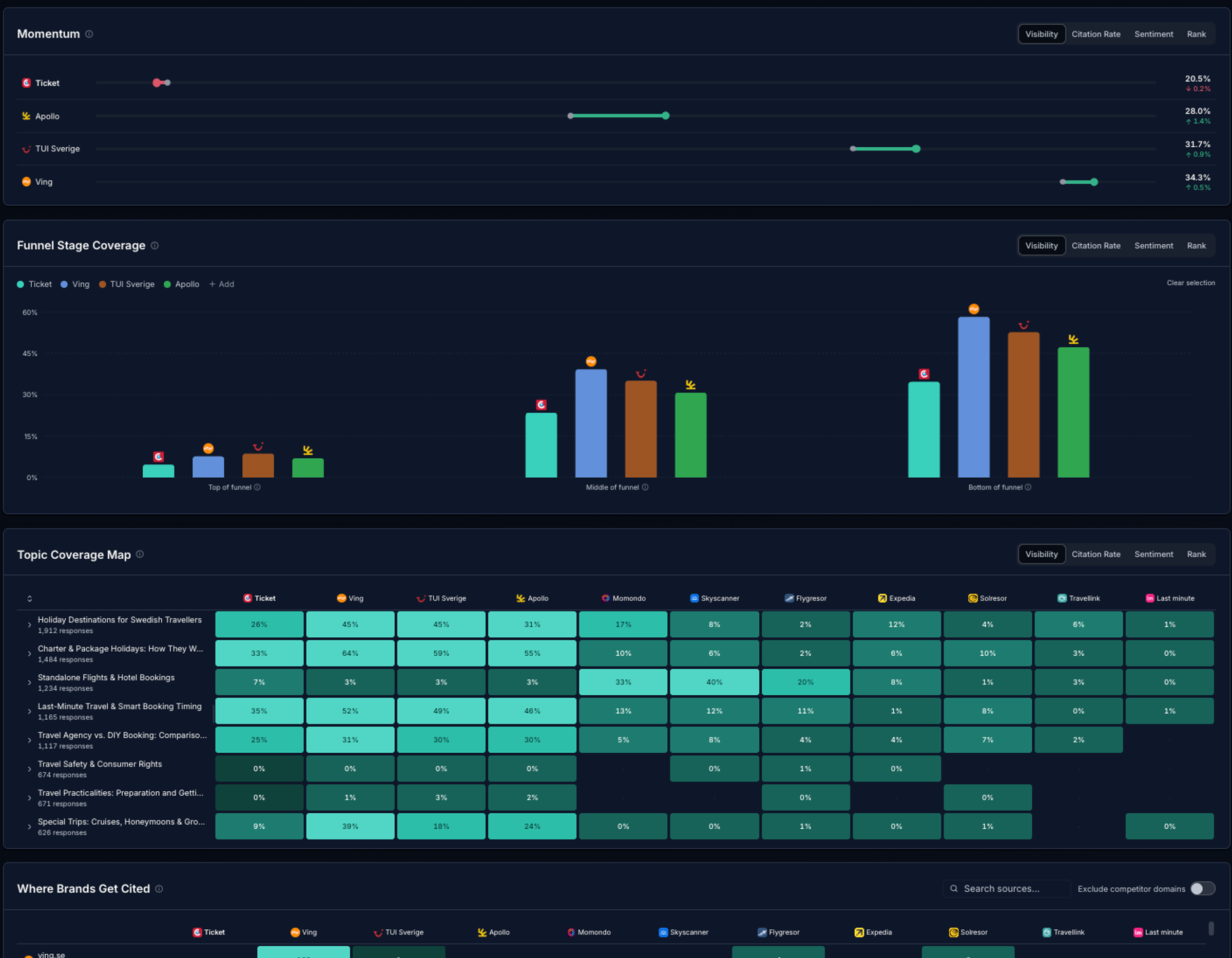Open the Topic Coverage Map info icon
The image size is (1232, 958).
tap(140, 554)
